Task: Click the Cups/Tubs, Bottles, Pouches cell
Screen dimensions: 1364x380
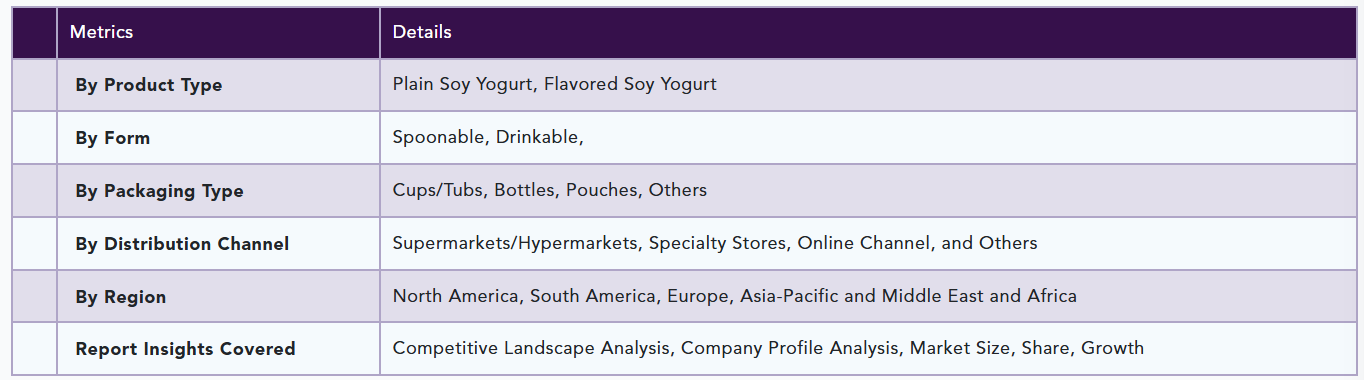Action: pyautogui.click(x=868, y=191)
